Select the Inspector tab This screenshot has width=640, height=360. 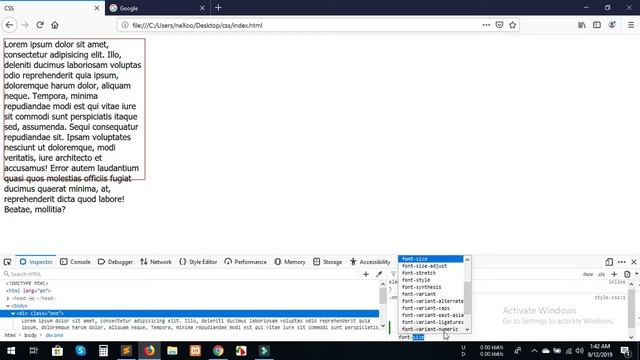(36, 262)
